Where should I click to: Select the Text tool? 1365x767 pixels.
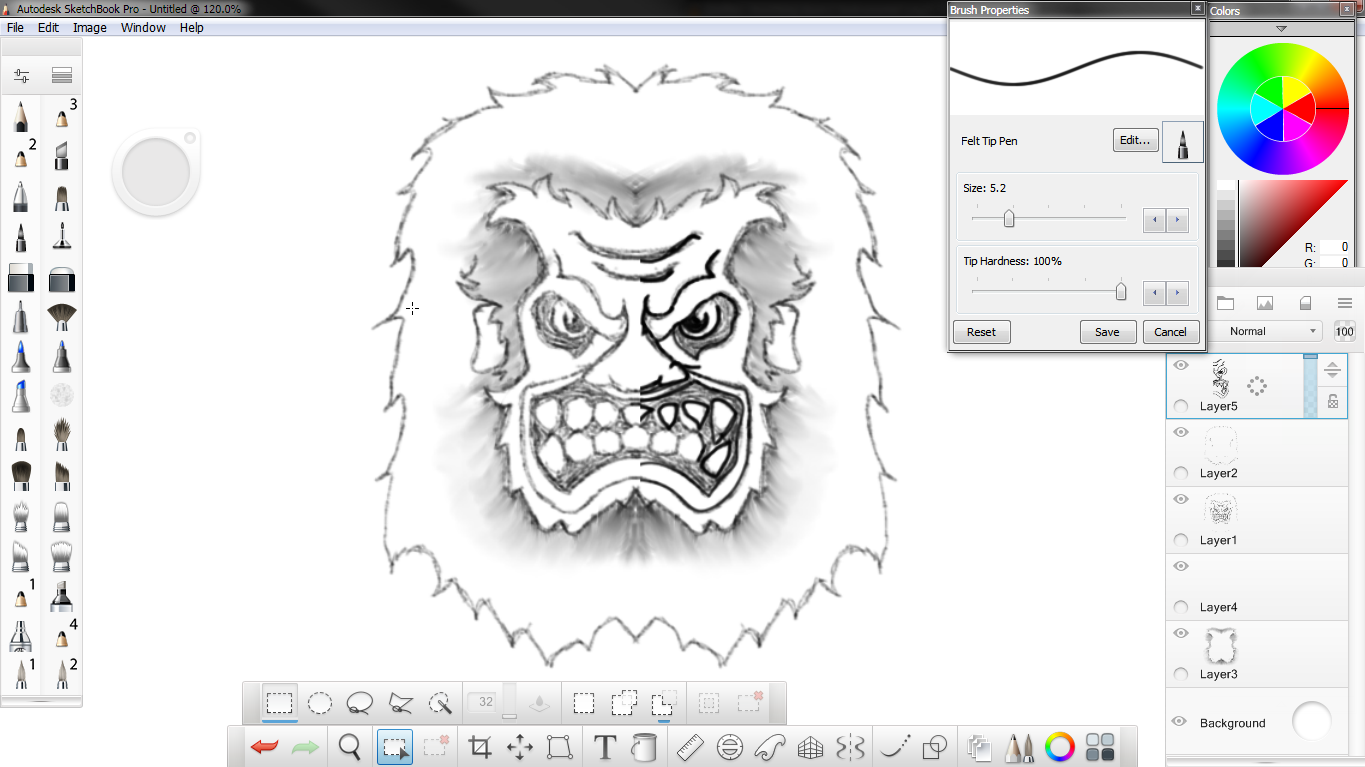[x=604, y=747]
